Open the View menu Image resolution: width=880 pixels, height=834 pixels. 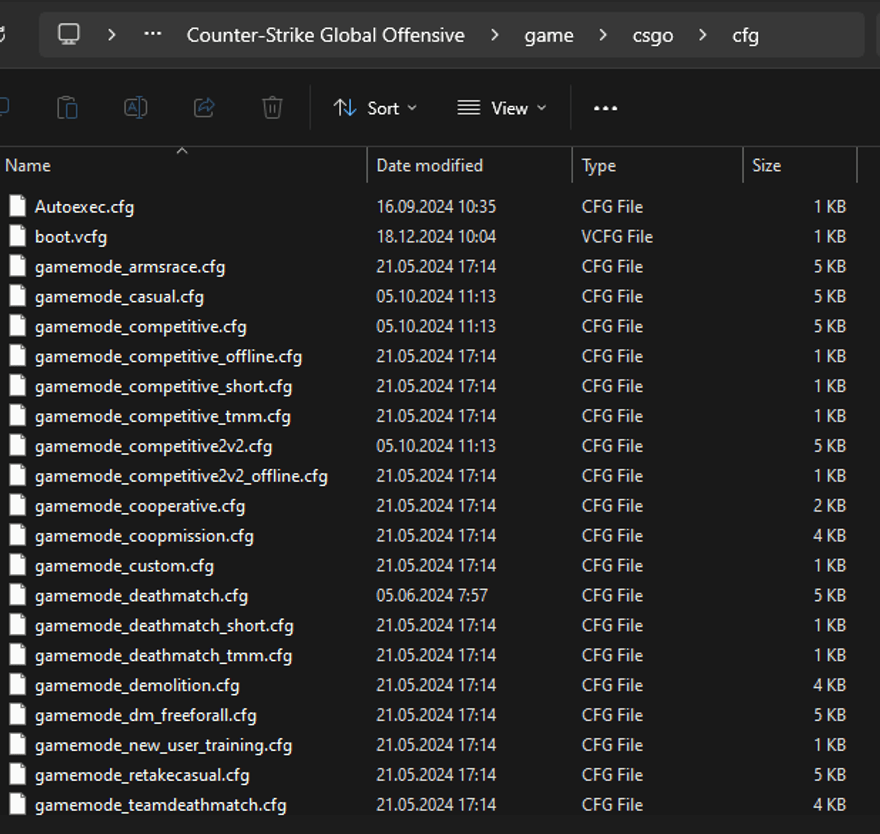pyautogui.click(x=502, y=108)
